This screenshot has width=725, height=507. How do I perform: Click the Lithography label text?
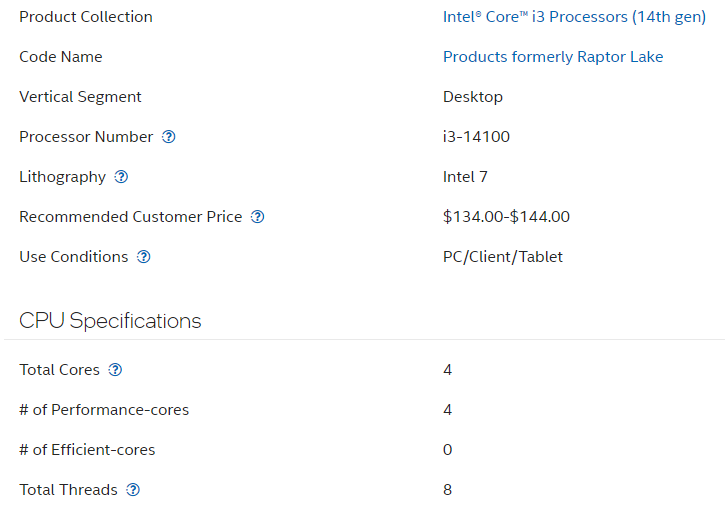(62, 177)
